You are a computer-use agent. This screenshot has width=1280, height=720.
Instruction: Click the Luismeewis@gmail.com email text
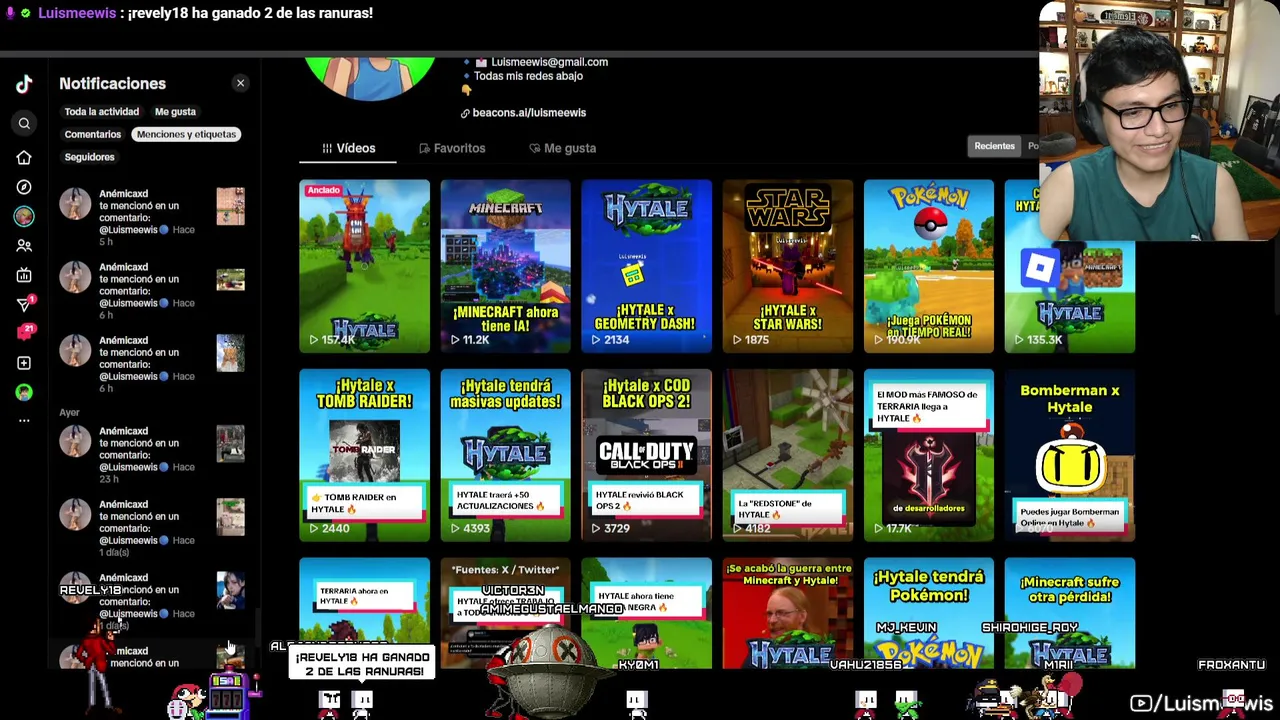[549, 62]
